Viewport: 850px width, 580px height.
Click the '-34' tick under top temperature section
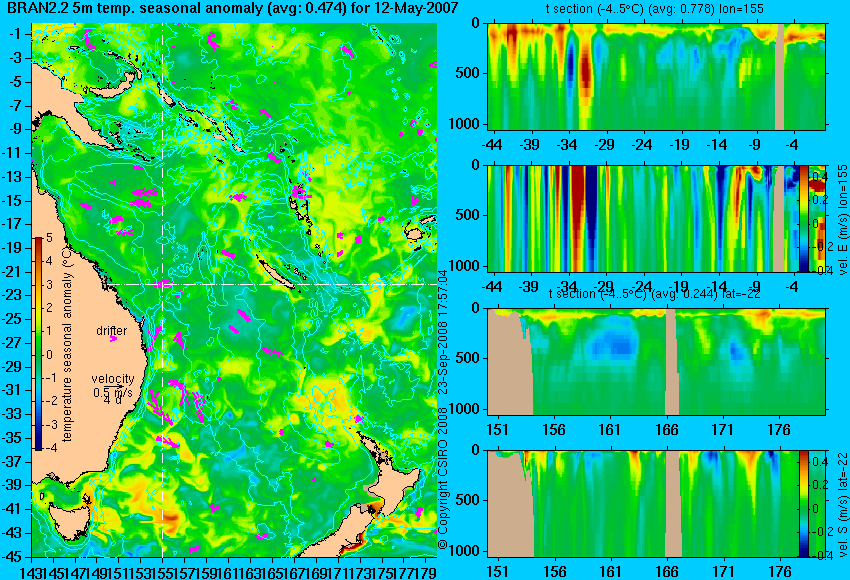567,145
